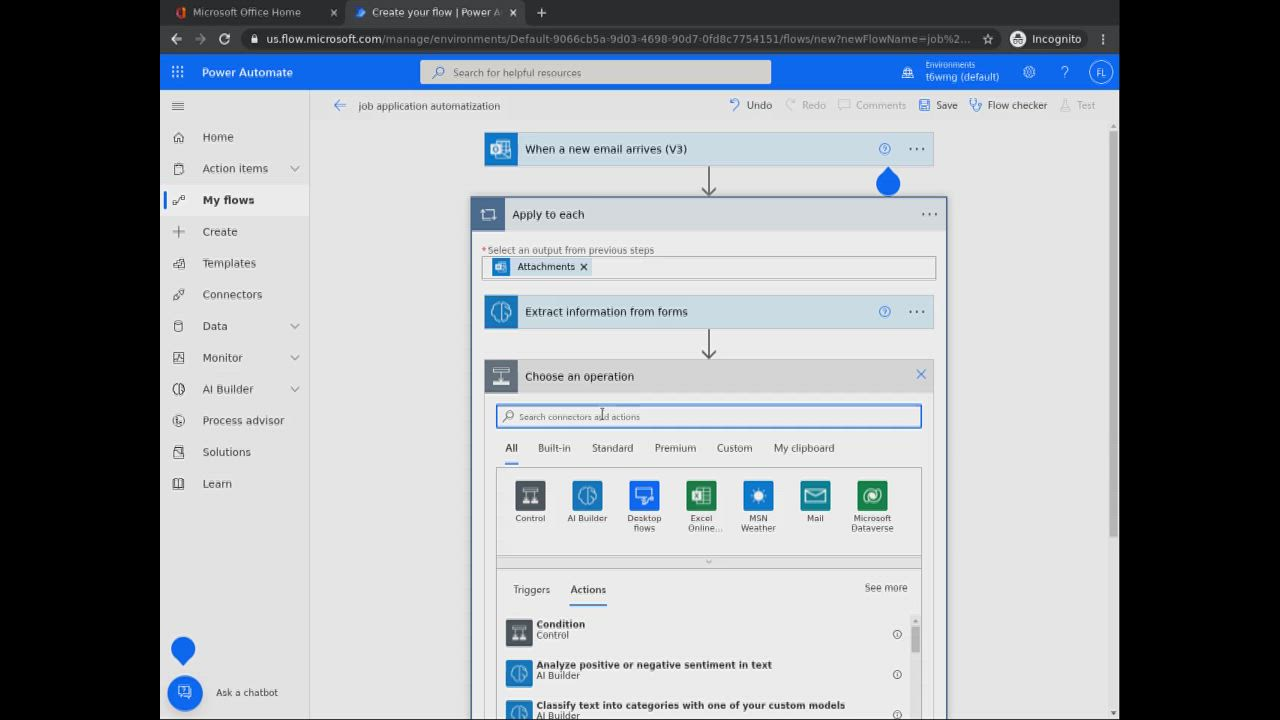1280x720 pixels.
Task: Open the settings gear icon
Action: (x=1029, y=72)
